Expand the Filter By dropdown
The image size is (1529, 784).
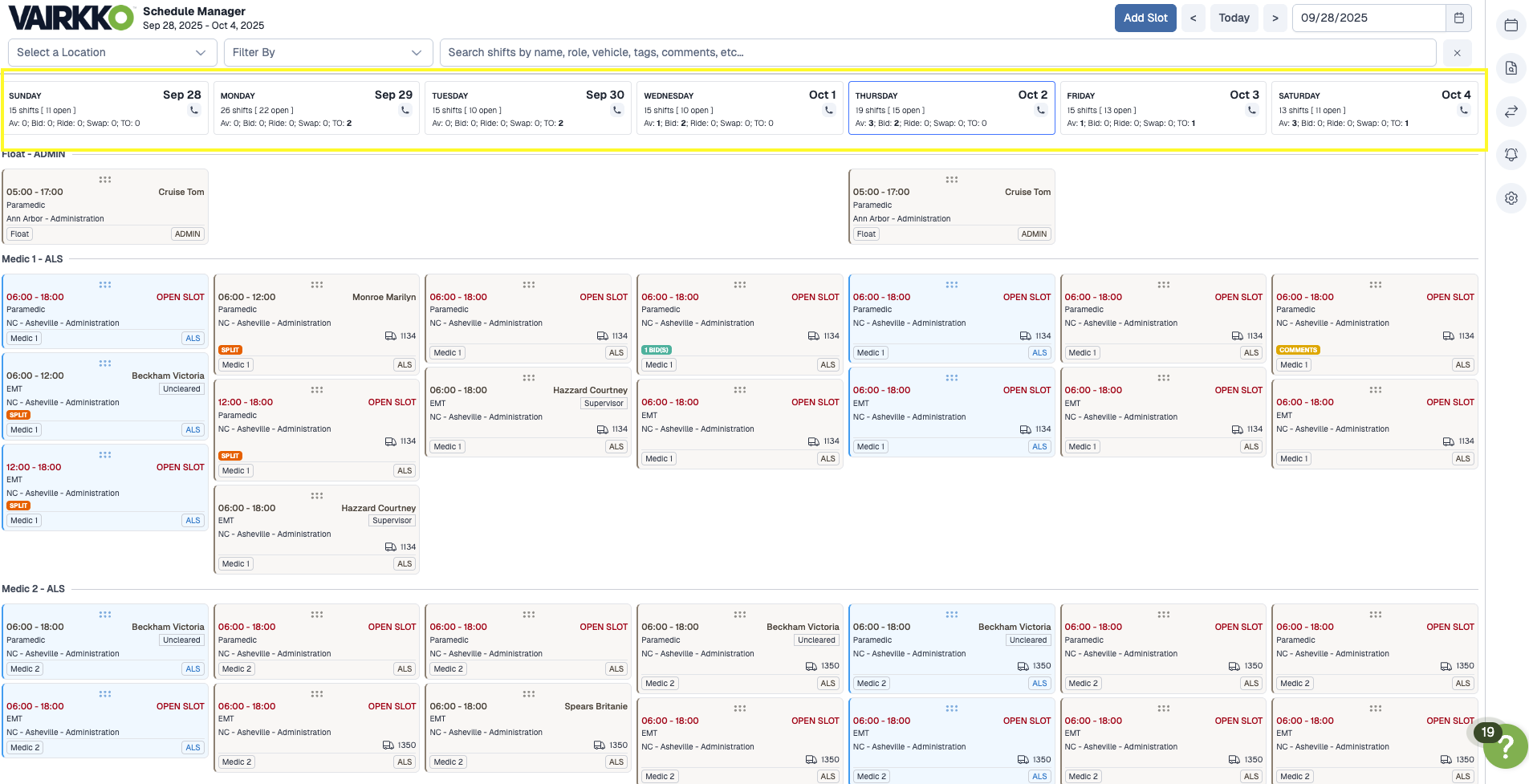click(x=327, y=52)
